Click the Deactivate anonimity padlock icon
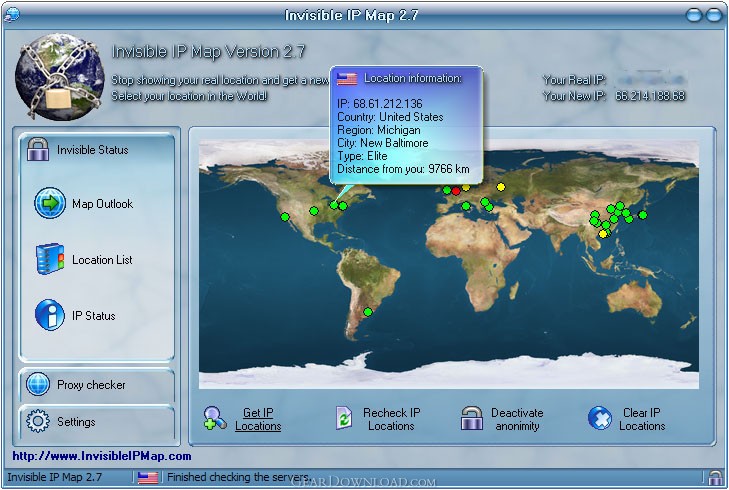 (471, 418)
